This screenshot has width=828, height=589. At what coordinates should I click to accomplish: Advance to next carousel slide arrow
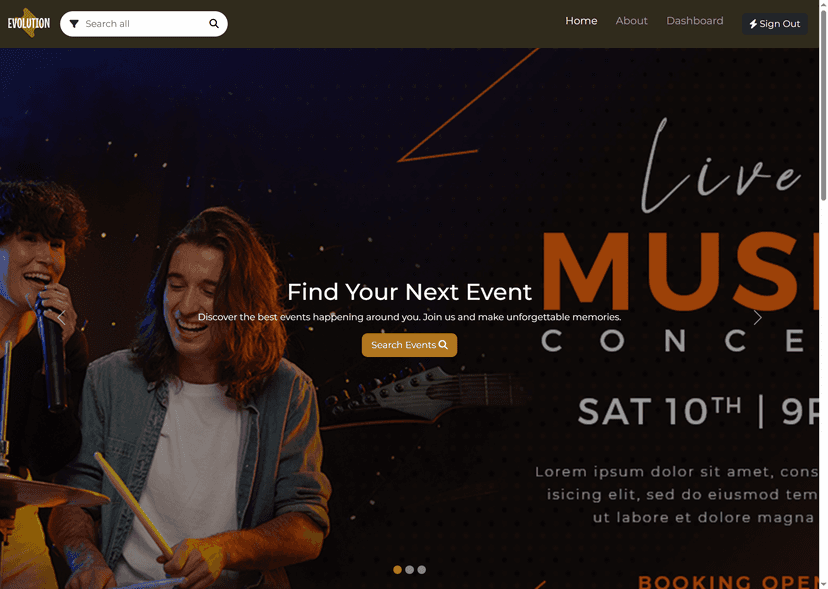pos(757,317)
